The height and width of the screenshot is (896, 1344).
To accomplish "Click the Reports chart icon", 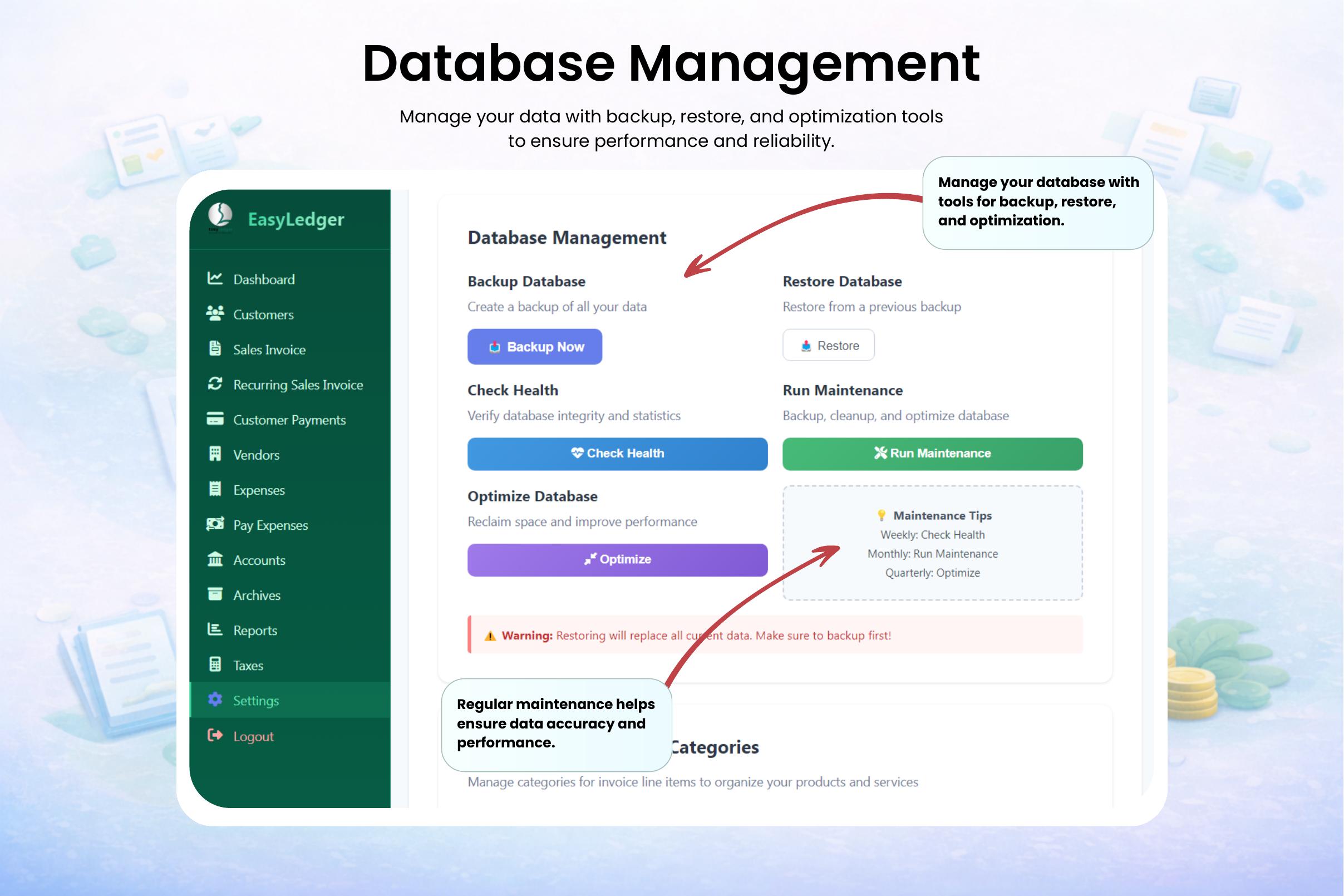I will coord(215,630).
